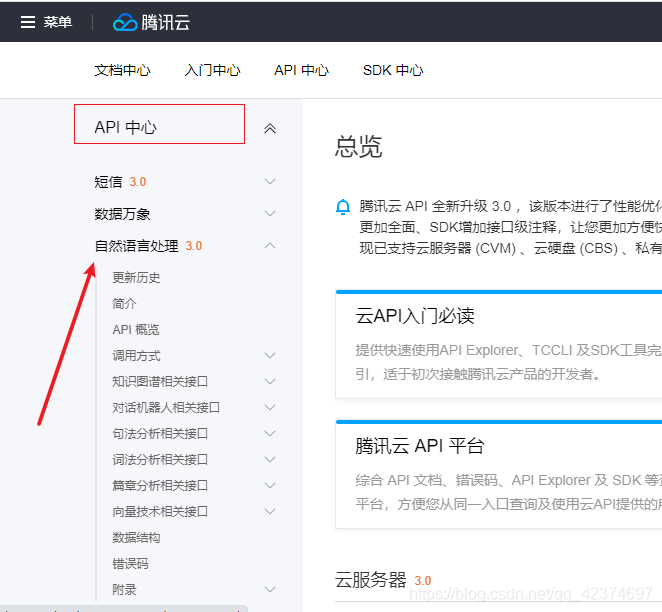Expand the 数据万象 section
Image resolution: width=662 pixels, height=612 pixels.
tap(270, 214)
